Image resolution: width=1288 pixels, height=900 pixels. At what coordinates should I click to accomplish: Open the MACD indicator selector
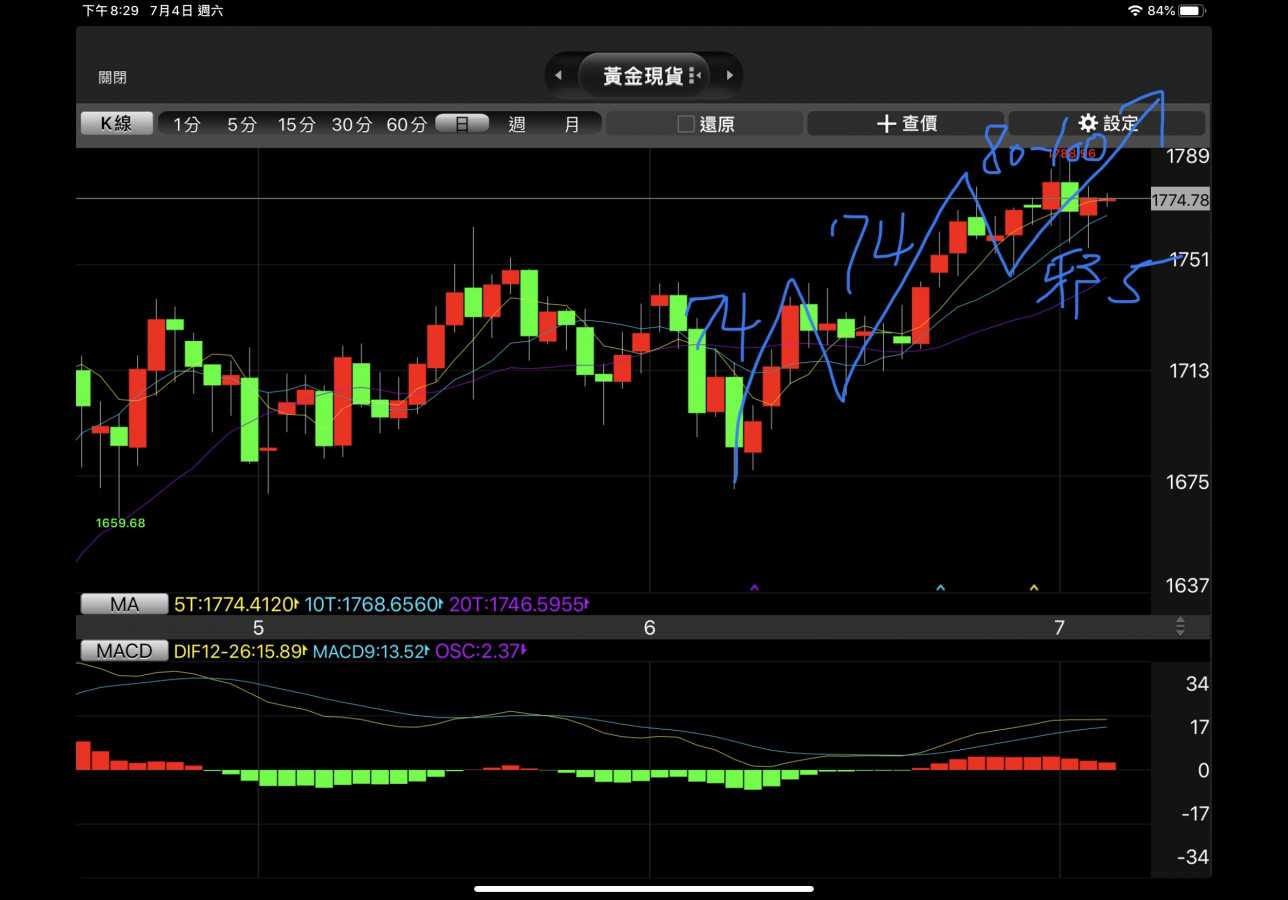124,651
